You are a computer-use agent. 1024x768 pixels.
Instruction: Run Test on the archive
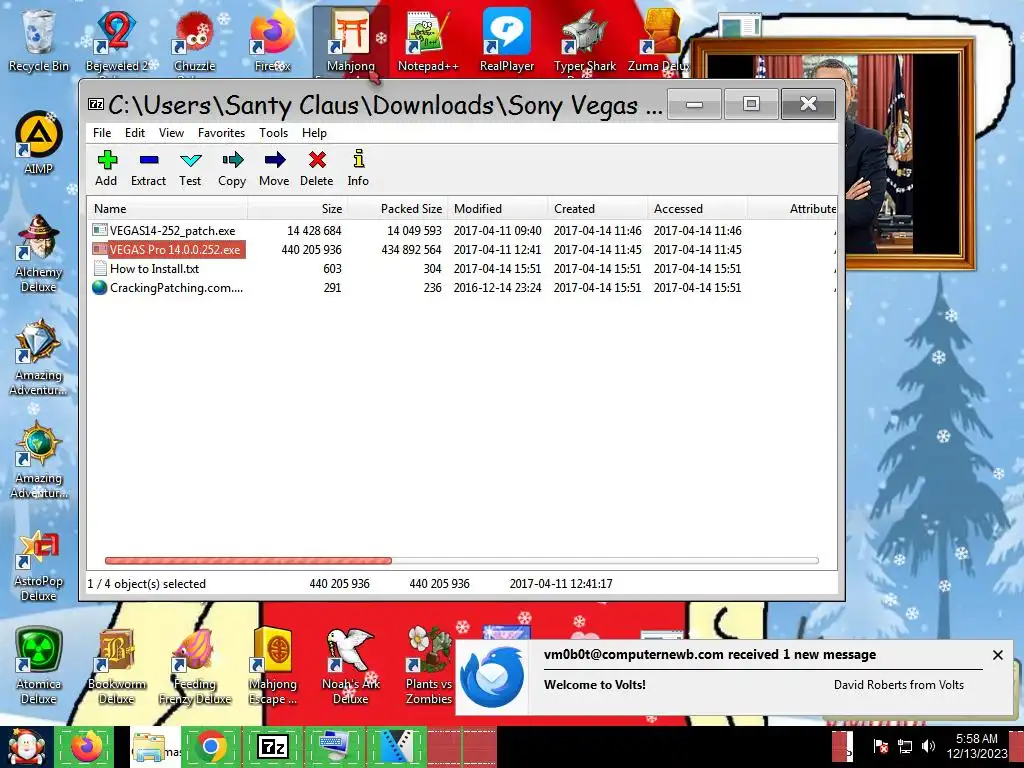pyautogui.click(x=190, y=168)
